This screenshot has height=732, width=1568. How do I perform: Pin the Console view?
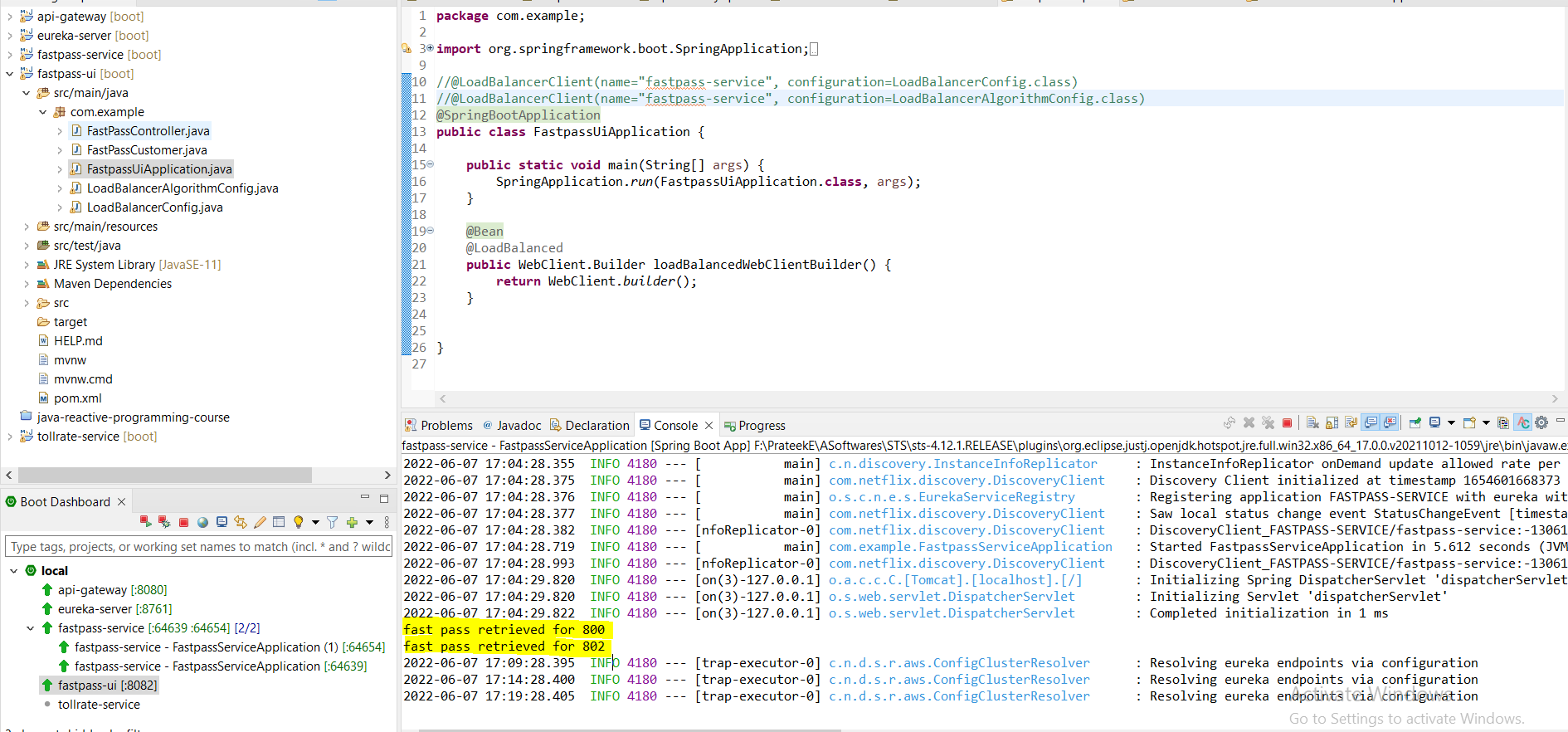point(1415,422)
